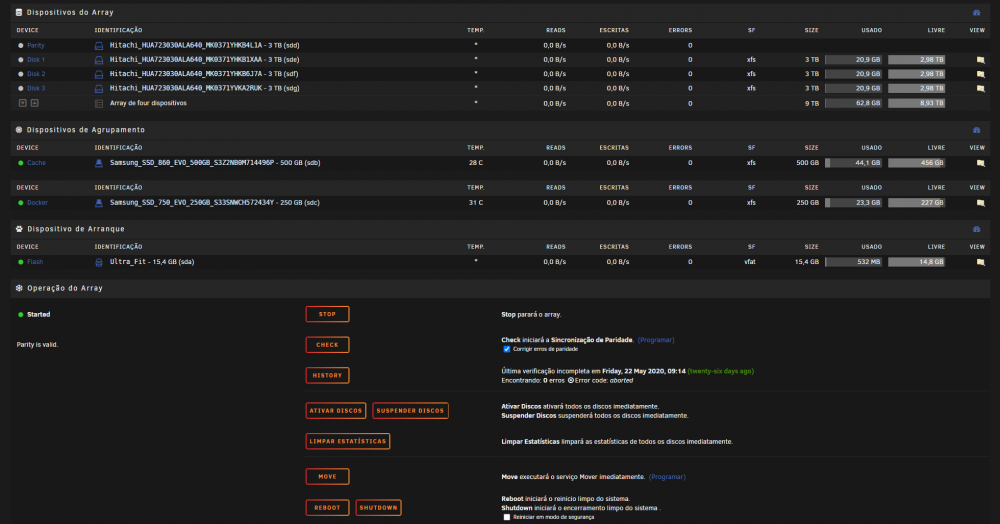Toggle the Corrigir erros de paridade checkbox
The width and height of the screenshot is (1000, 524).
point(506,349)
